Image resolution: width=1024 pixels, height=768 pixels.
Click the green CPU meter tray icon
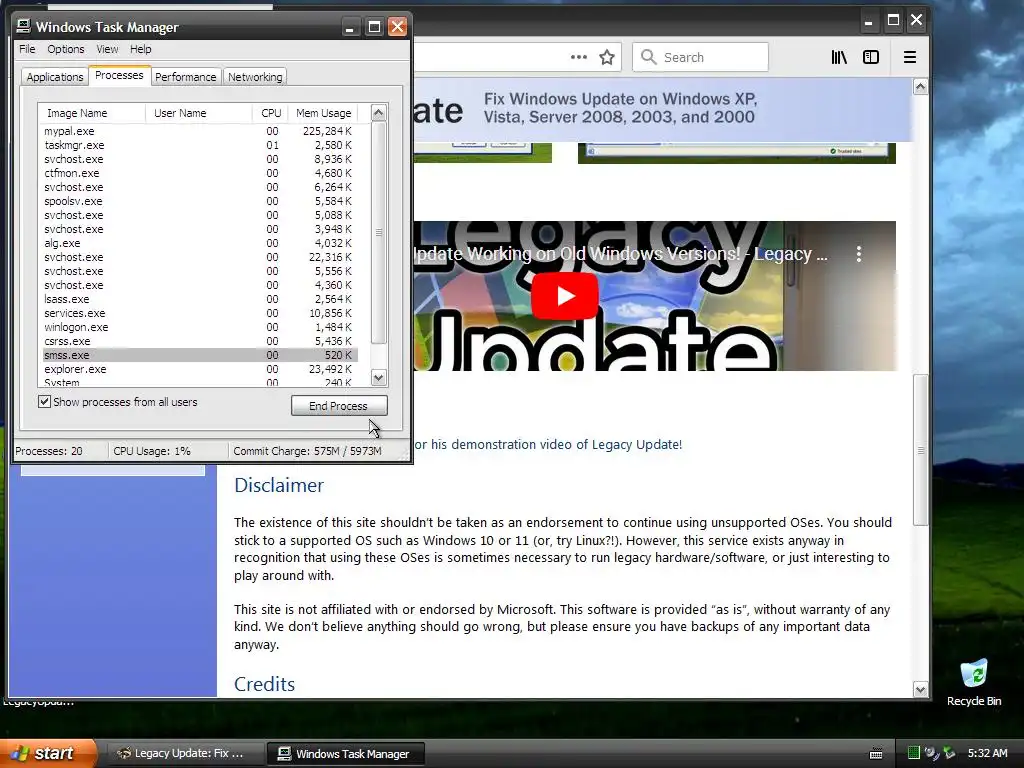(914, 753)
